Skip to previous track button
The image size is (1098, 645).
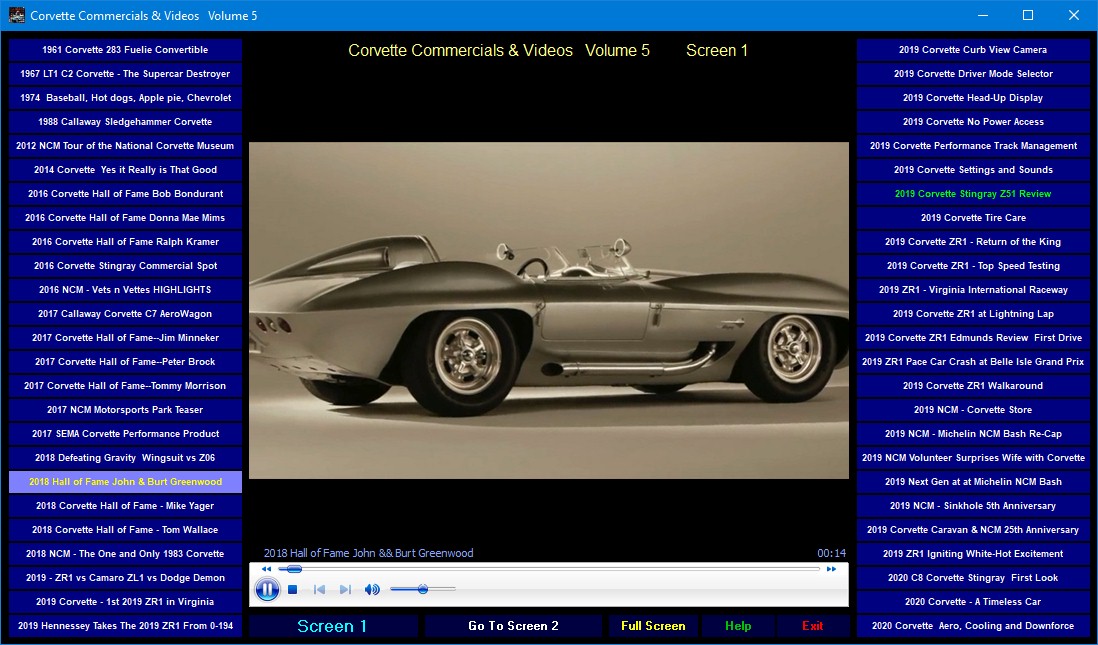pyautogui.click(x=319, y=590)
